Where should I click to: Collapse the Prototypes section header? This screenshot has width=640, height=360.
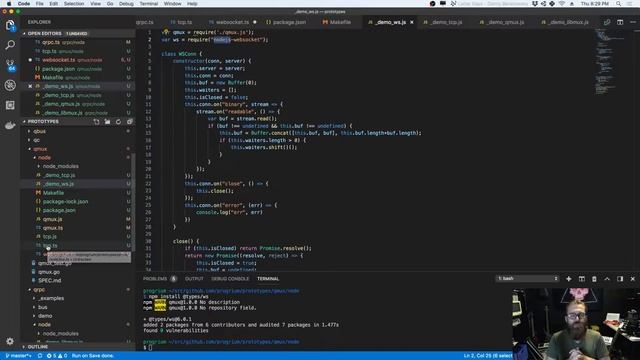[x=43, y=122]
